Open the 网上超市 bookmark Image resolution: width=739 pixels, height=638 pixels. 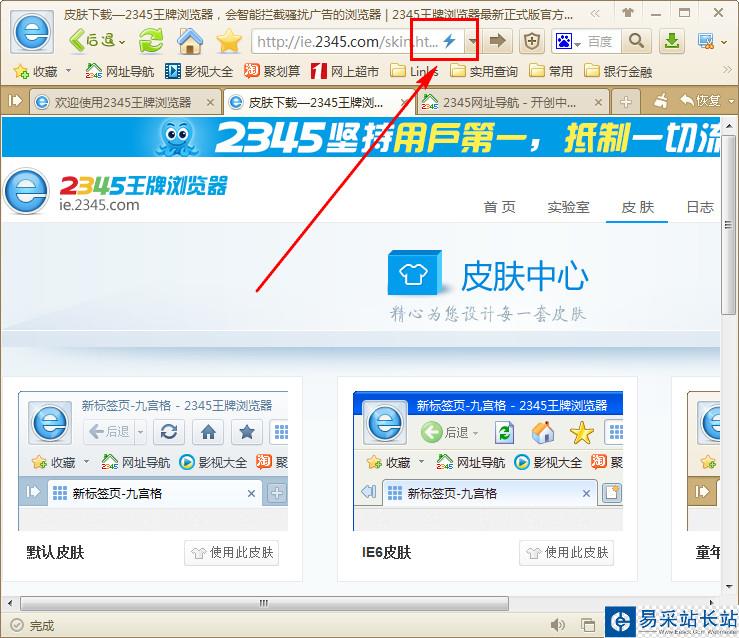(345, 71)
